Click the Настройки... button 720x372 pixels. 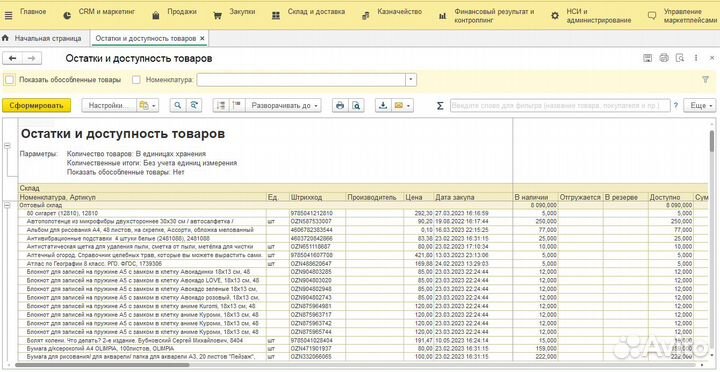tap(108, 106)
